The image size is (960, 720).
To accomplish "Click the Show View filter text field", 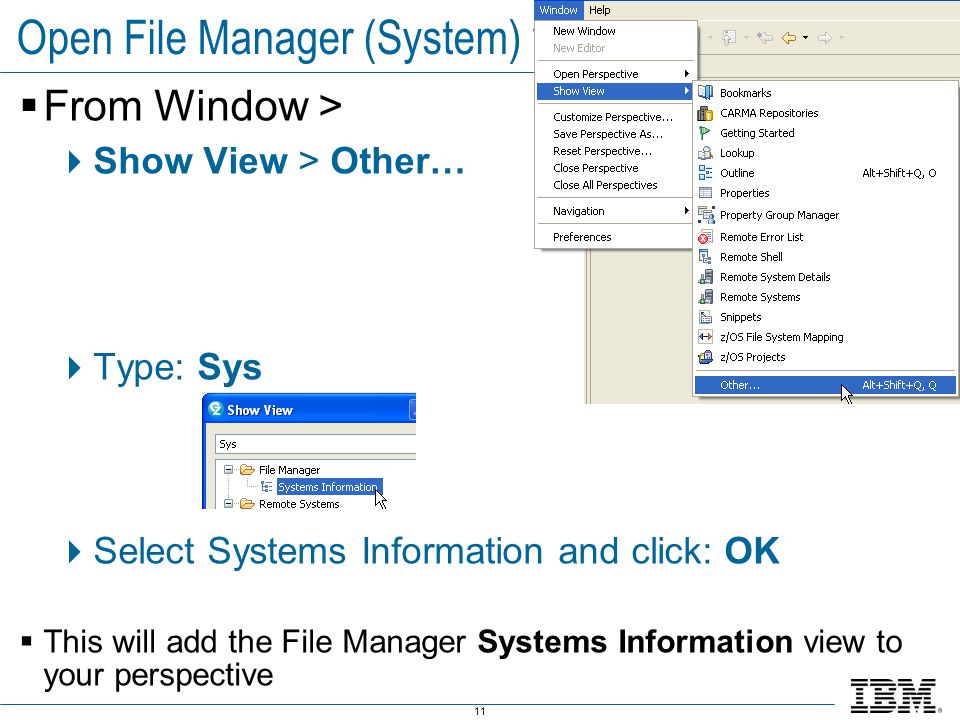I will [315, 444].
